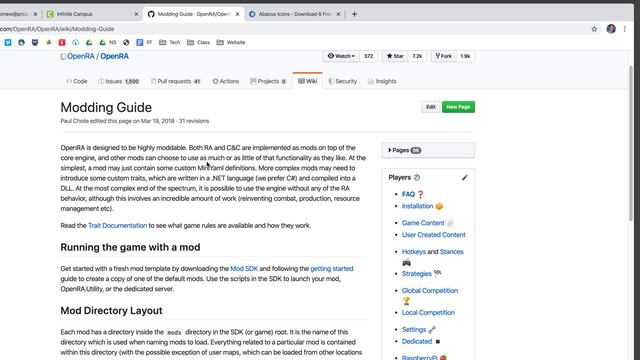The image size is (640, 360).
Task: Open the Chrome profile avatar
Action: point(611,29)
